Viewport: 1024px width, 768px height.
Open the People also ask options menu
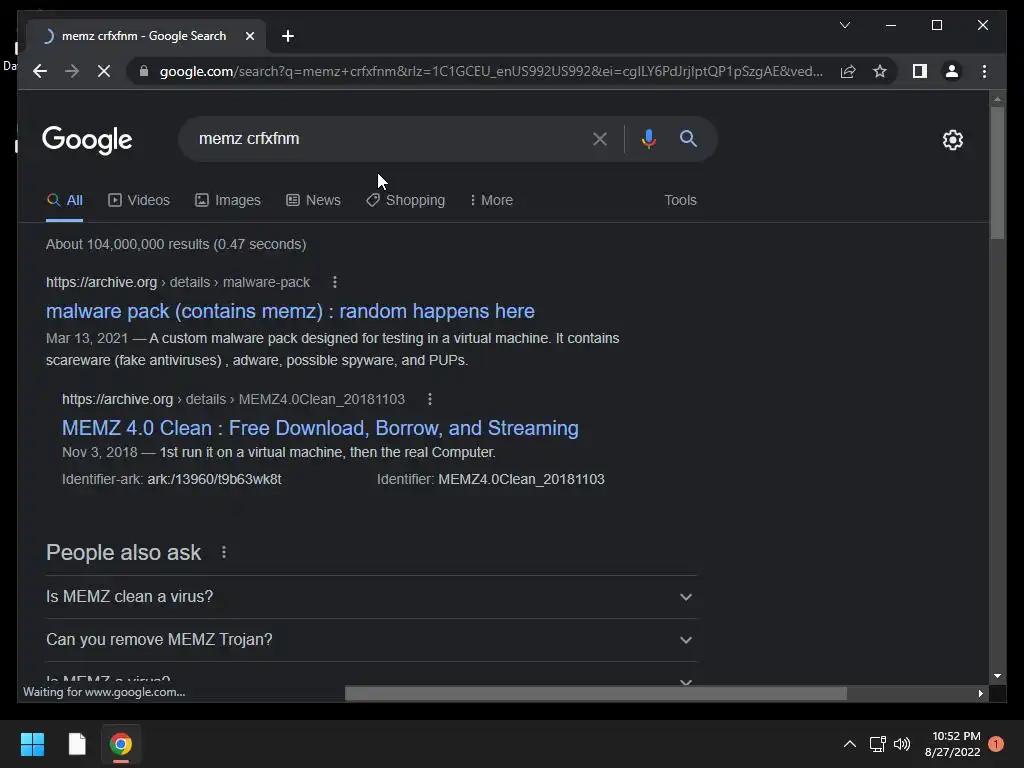(x=223, y=552)
